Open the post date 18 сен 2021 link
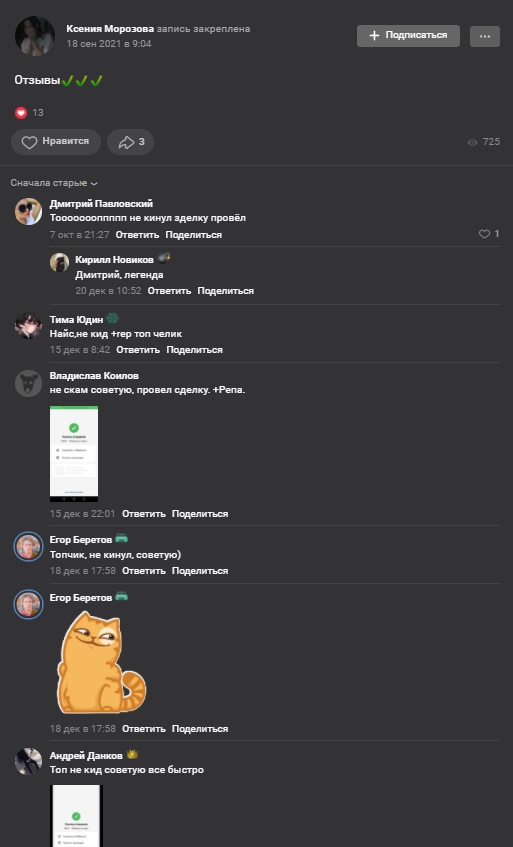 tap(109, 44)
